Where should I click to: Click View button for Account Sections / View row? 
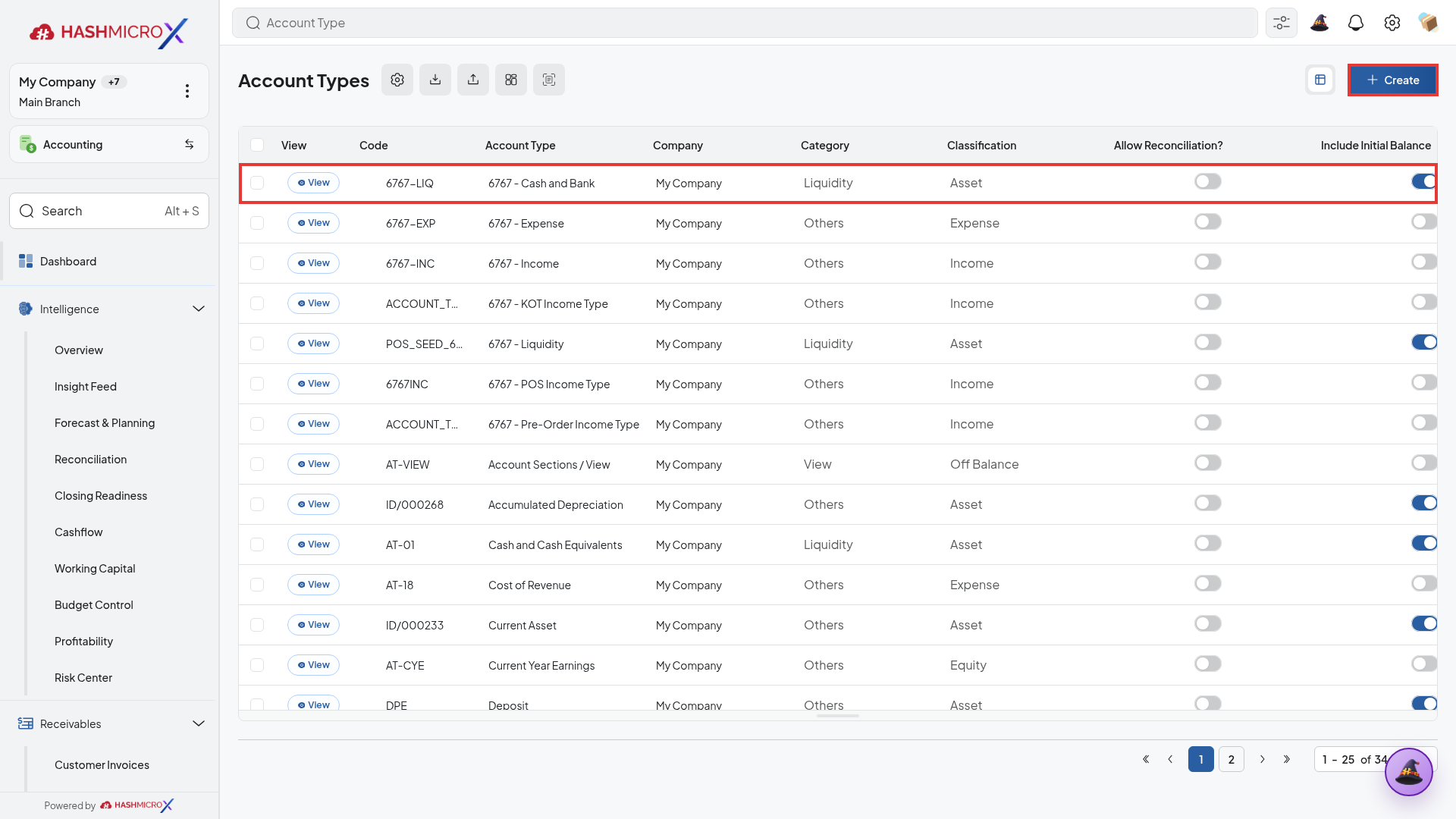tap(313, 464)
